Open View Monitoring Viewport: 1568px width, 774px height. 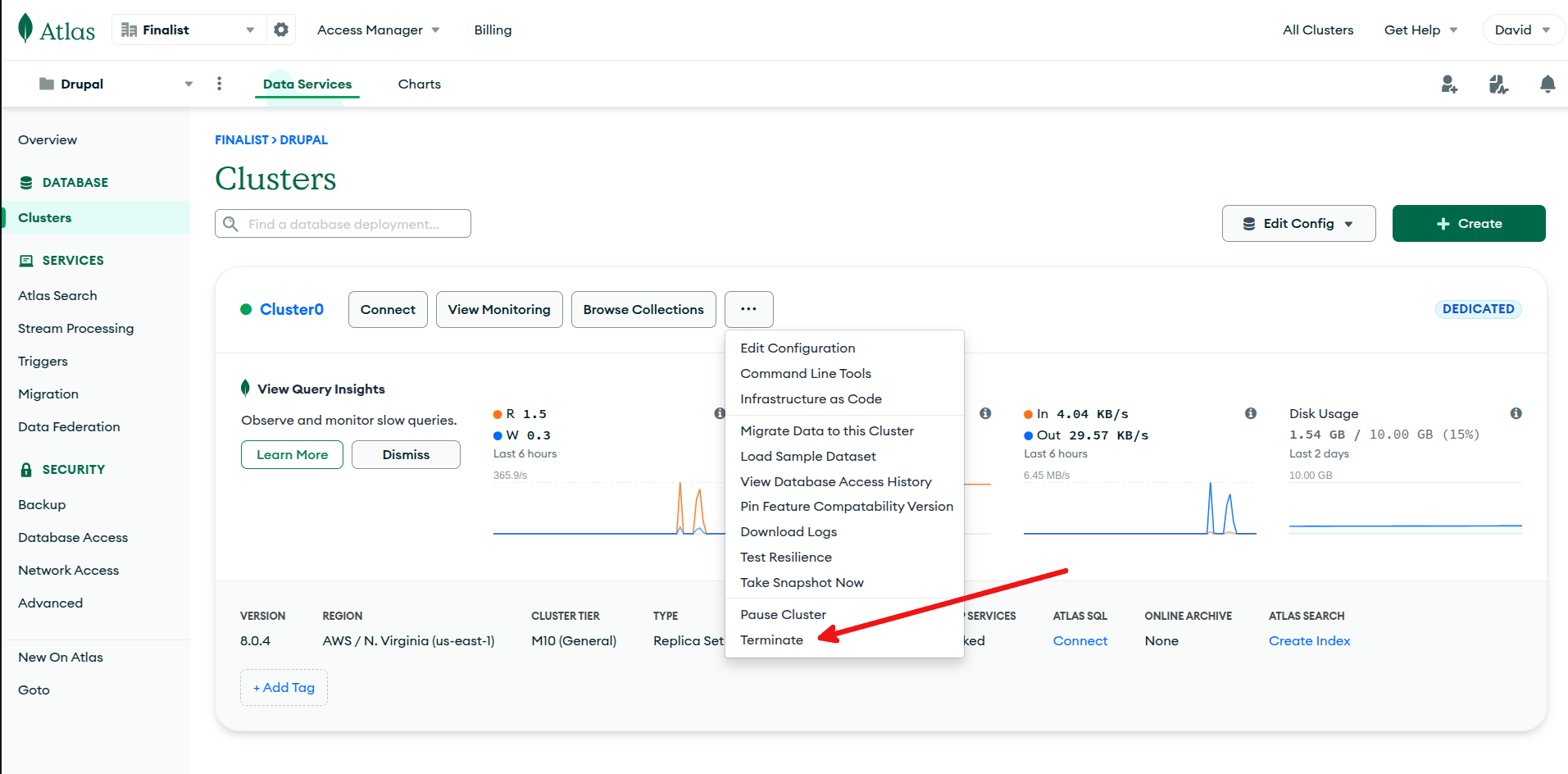[499, 309]
